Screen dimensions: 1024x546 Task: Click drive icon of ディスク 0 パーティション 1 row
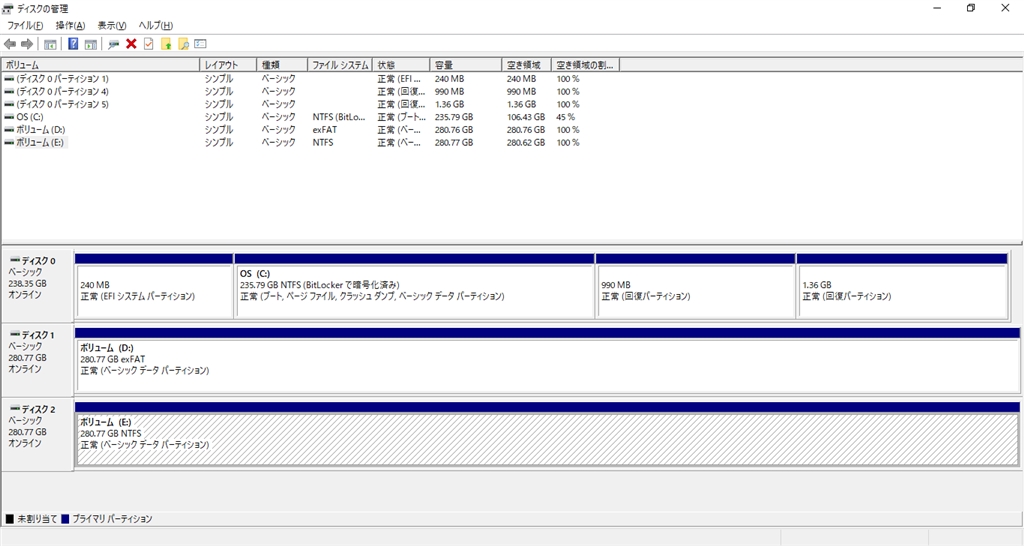(9, 78)
